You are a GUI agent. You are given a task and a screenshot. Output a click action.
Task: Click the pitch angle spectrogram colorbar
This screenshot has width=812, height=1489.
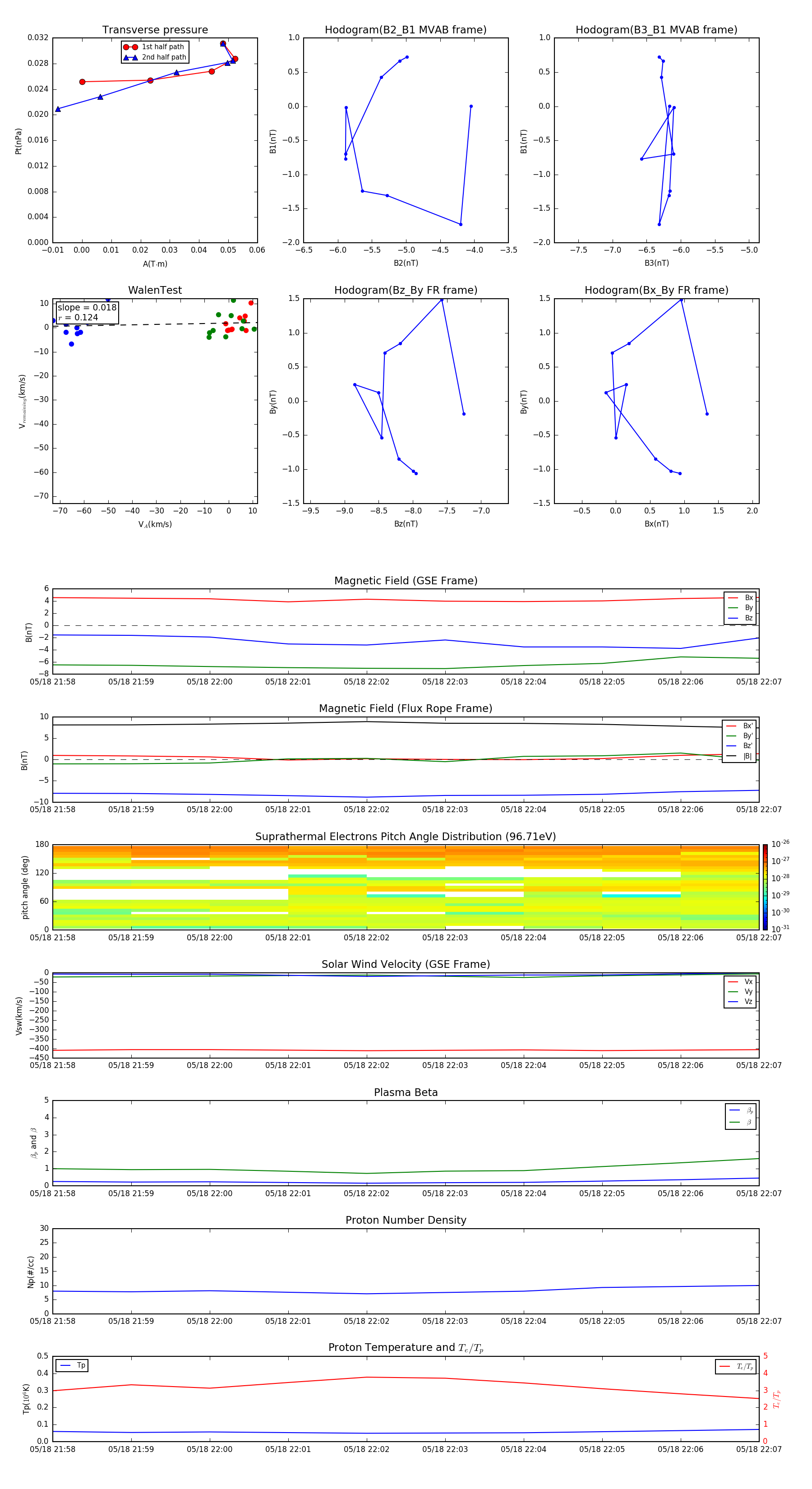point(765,887)
